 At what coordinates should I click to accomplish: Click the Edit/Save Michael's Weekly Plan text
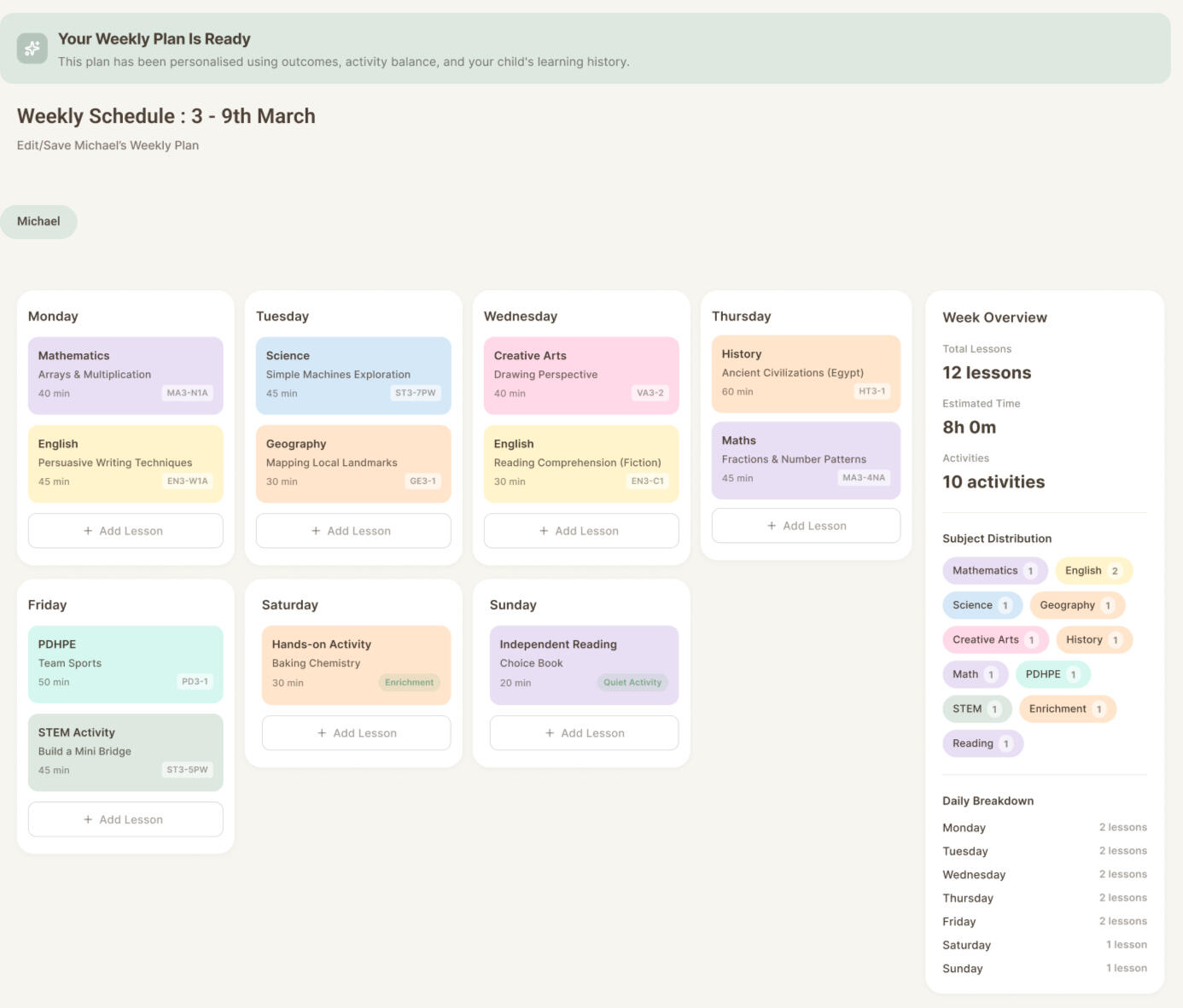(x=108, y=146)
